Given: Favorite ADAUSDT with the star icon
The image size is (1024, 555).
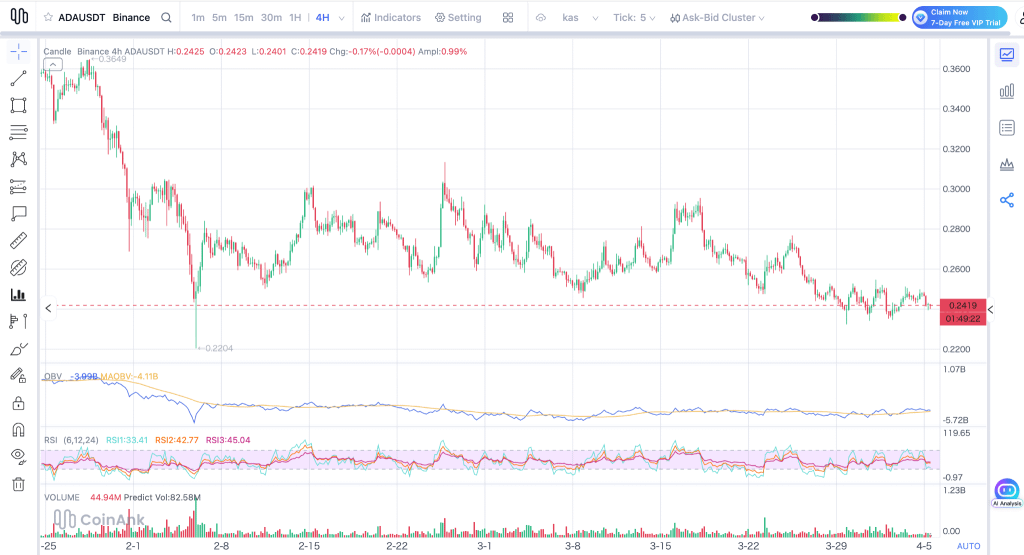Looking at the screenshot, I should (48, 18).
